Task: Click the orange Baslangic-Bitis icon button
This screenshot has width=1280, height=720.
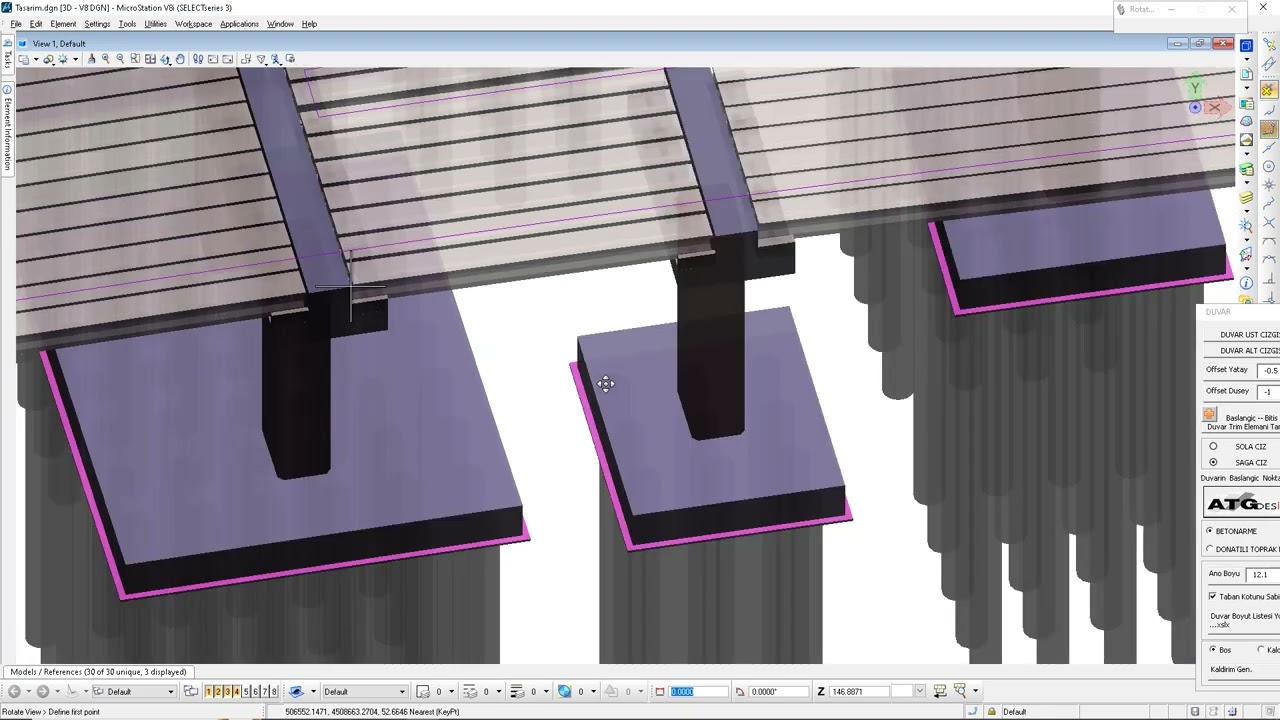Action: click(x=1209, y=415)
